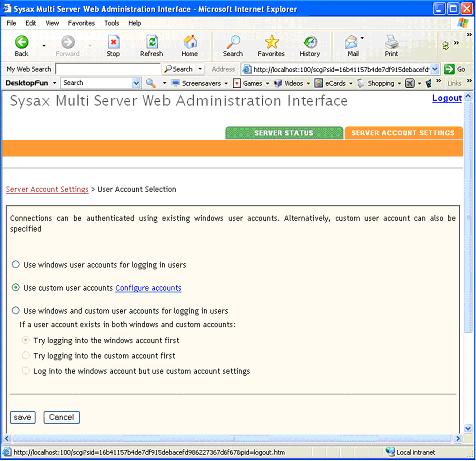Open the Favorites star icon
Viewport: 476px width, 461px height.
pos(271,42)
